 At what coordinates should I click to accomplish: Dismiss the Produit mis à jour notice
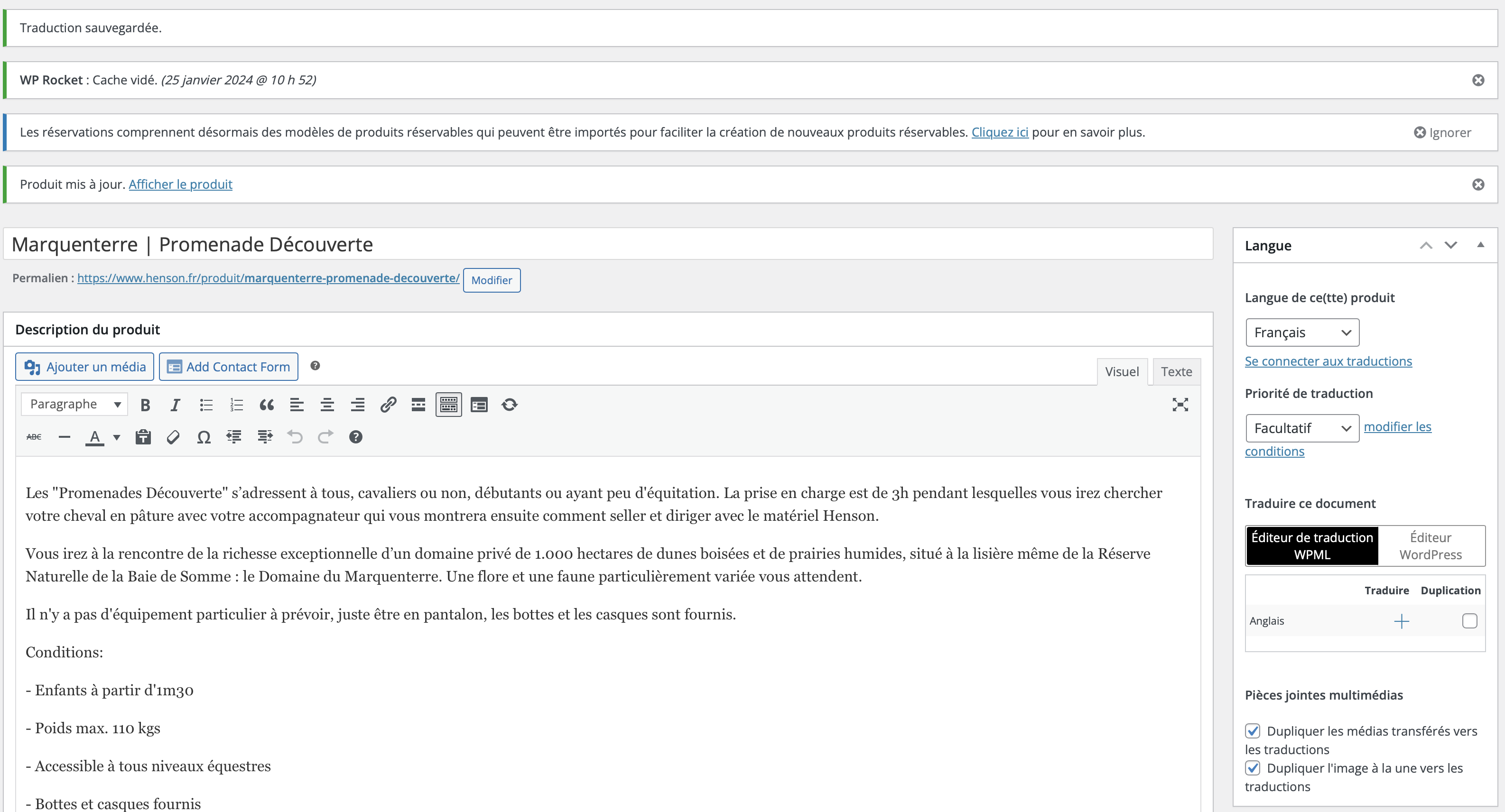1478,185
